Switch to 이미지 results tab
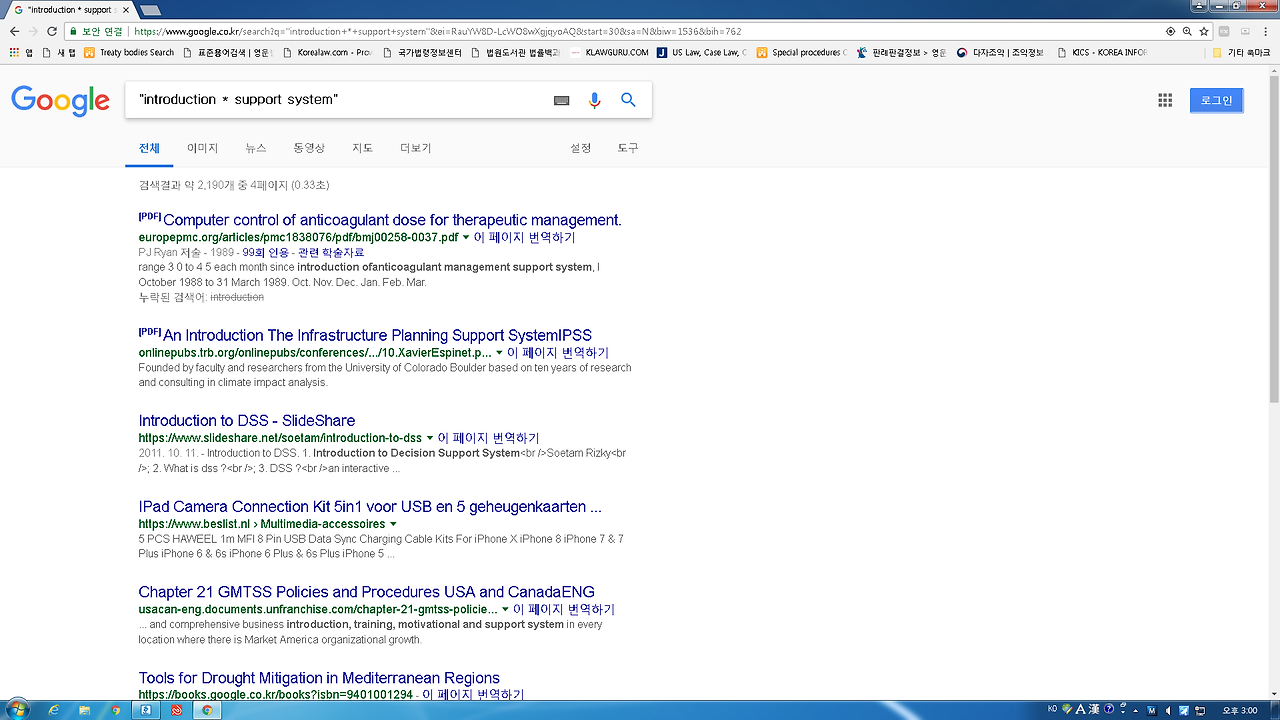Image resolution: width=1280 pixels, height=720 pixels. (202, 148)
